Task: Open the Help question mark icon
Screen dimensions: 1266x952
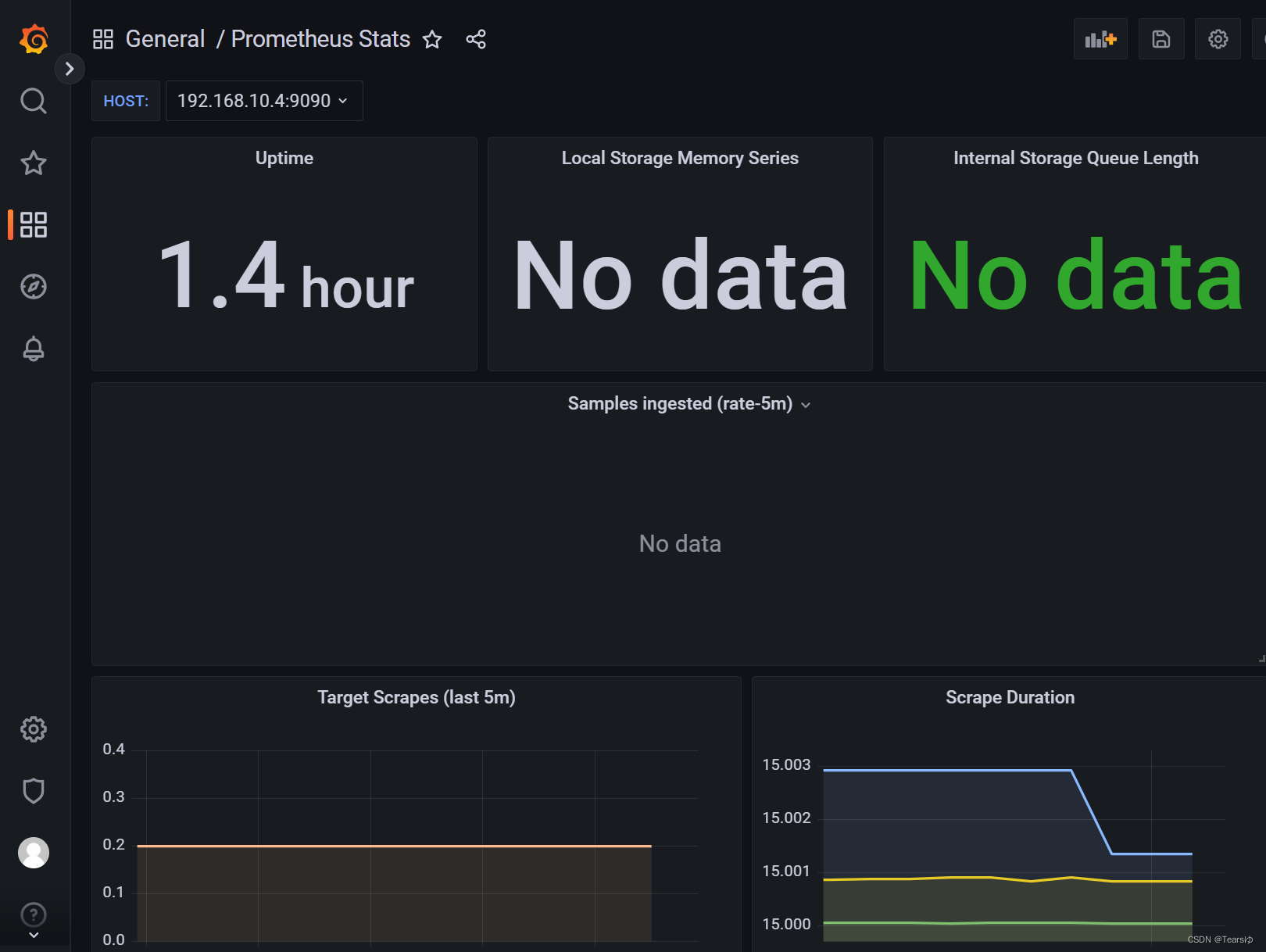Action: coord(34,914)
